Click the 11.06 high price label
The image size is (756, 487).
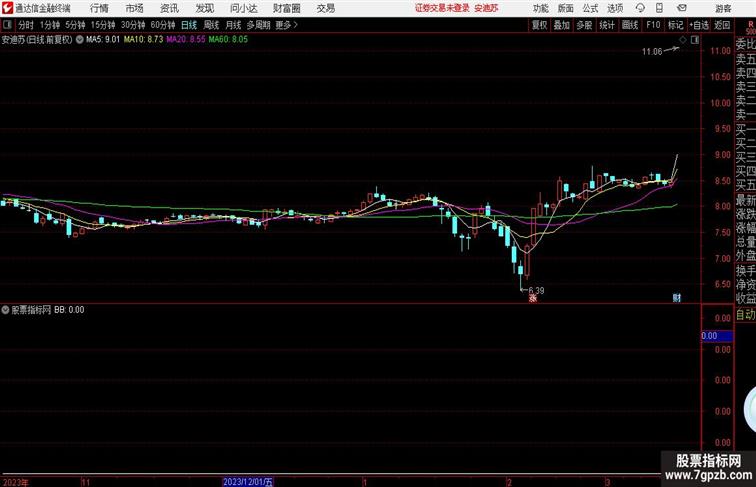[x=652, y=52]
